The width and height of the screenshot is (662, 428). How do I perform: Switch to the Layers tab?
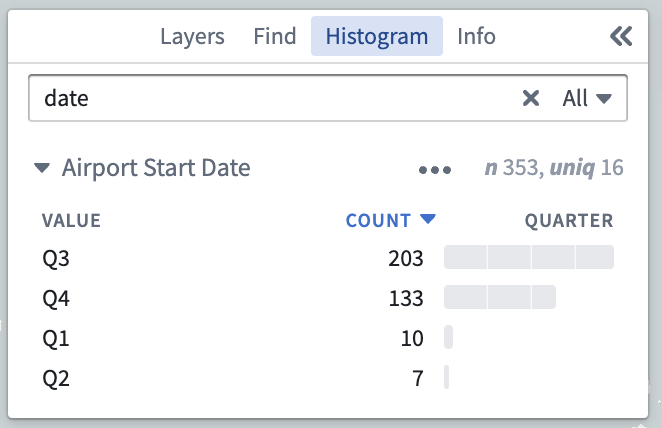pos(192,36)
